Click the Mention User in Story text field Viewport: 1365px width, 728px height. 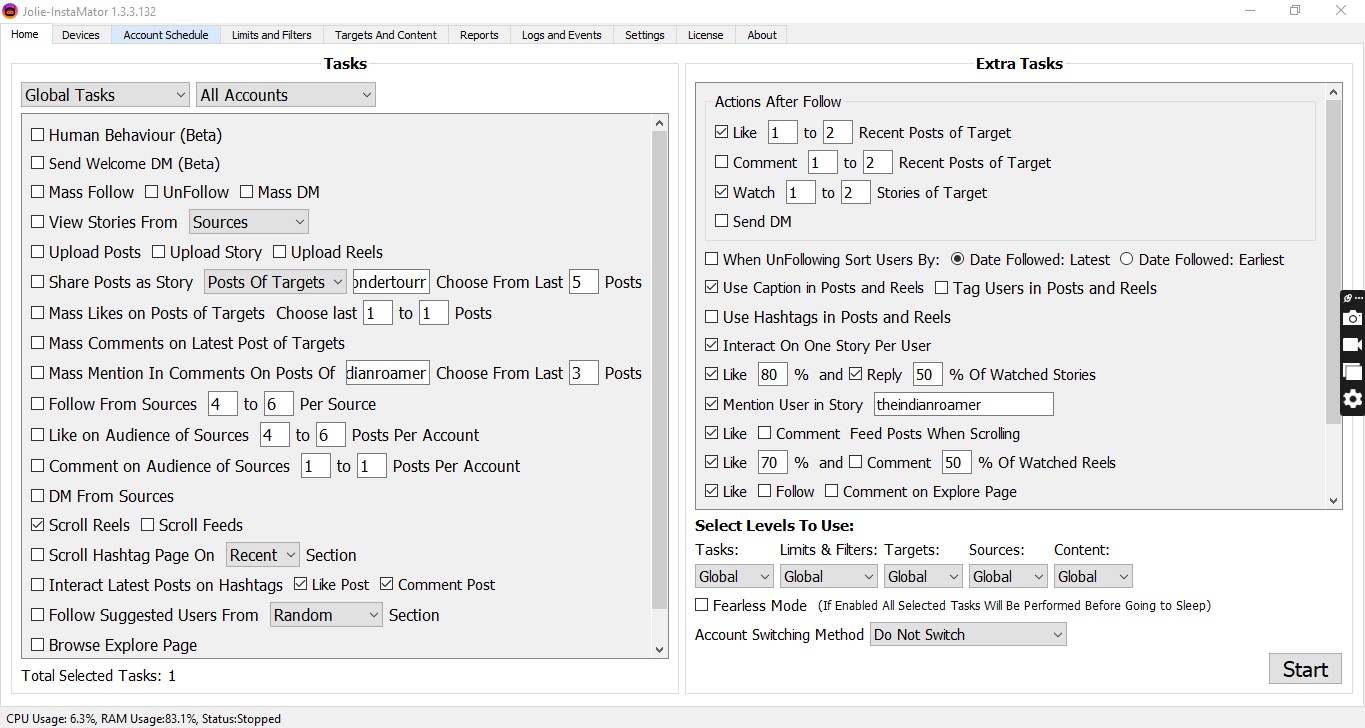click(962, 404)
